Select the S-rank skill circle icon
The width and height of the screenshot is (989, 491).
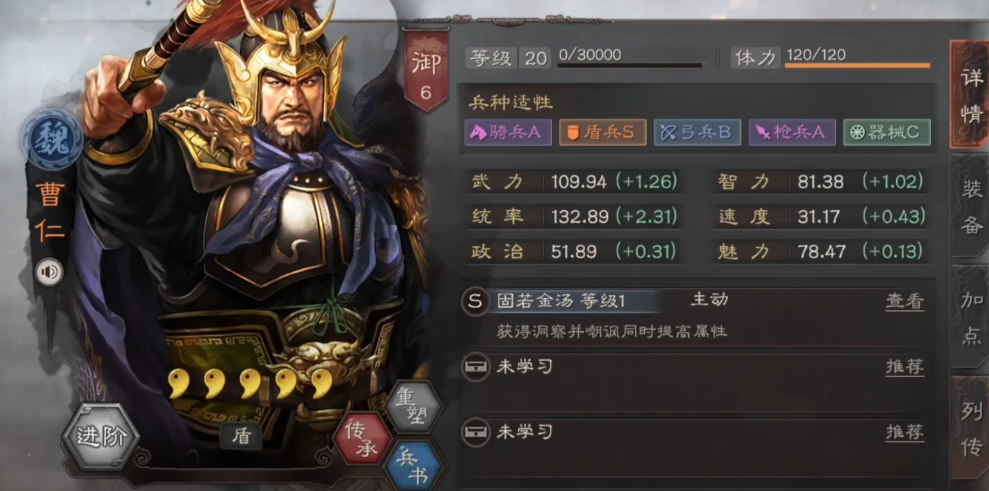click(475, 302)
